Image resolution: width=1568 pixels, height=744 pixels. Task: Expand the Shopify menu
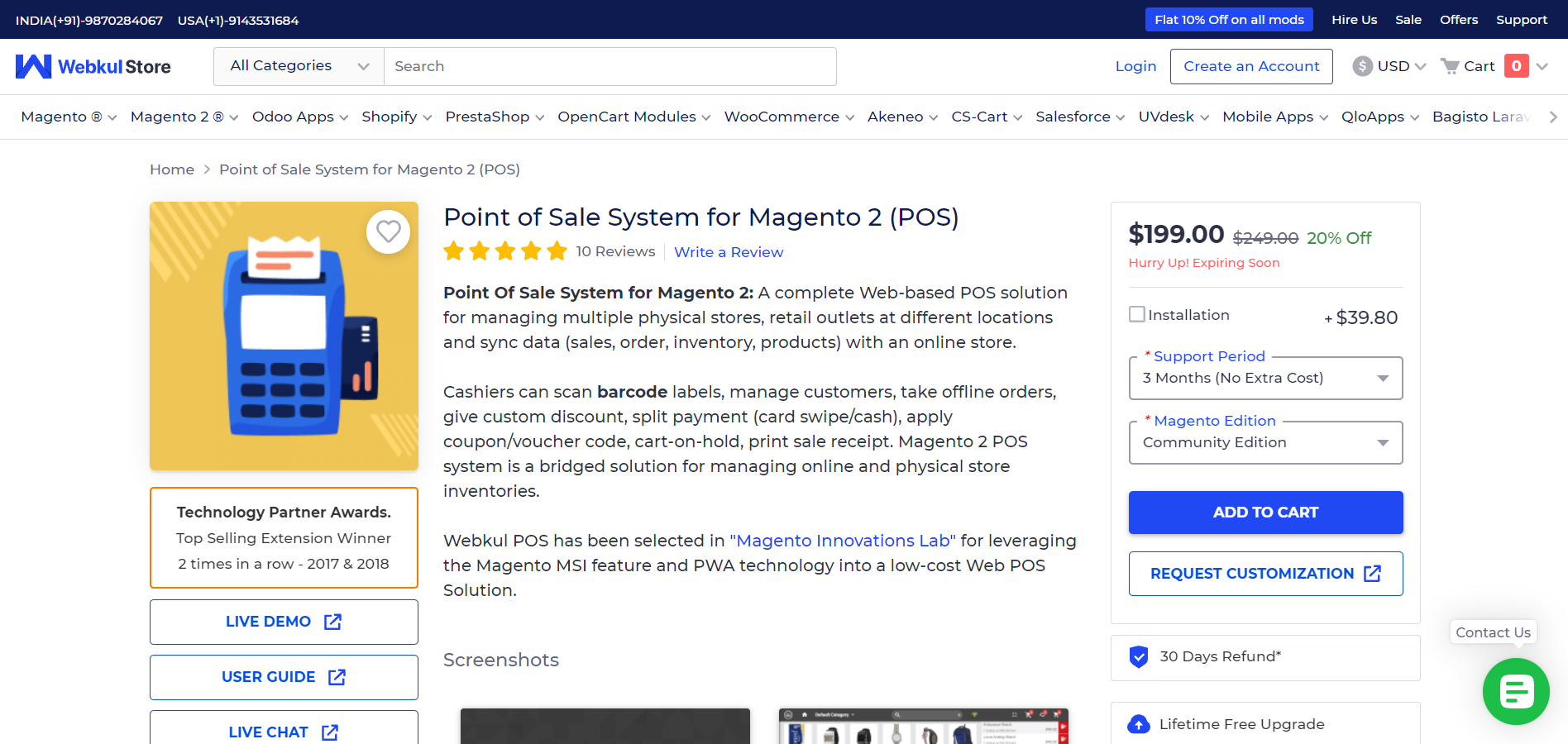point(397,117)
